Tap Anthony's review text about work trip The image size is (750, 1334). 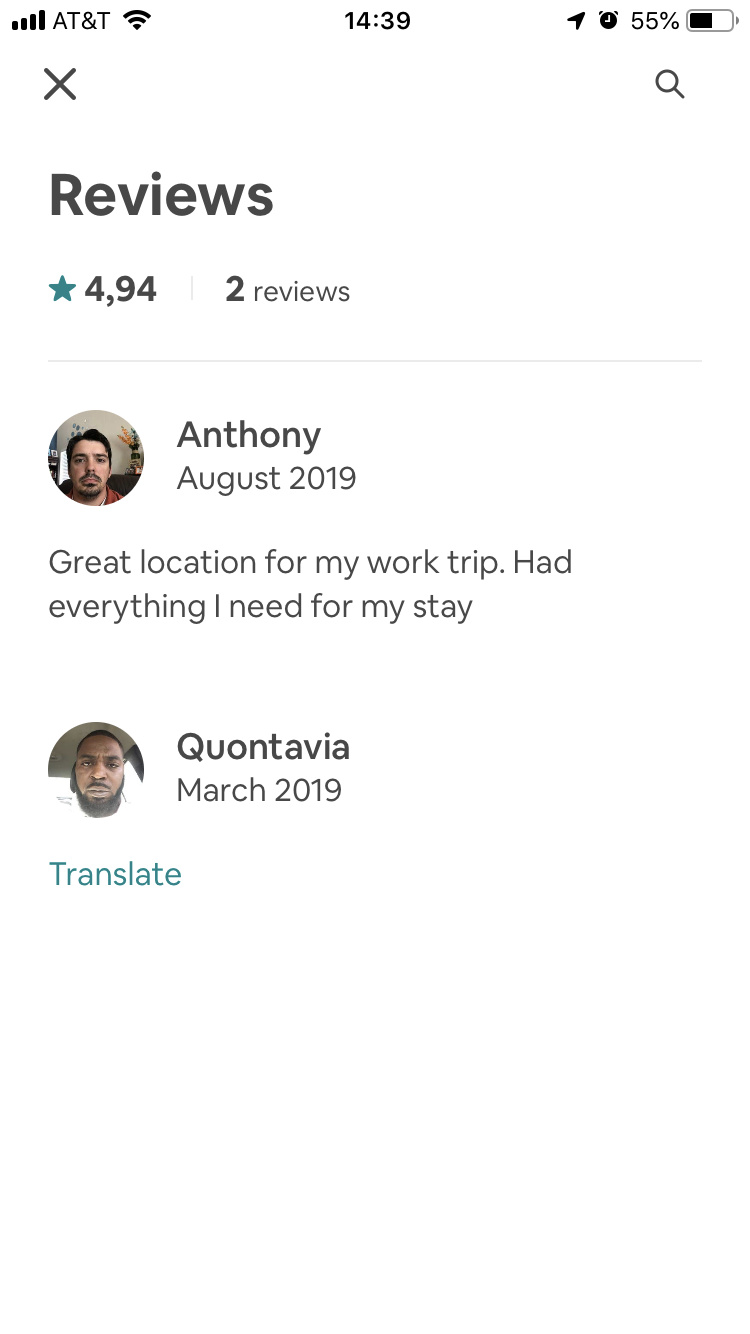tap(310, 584)
